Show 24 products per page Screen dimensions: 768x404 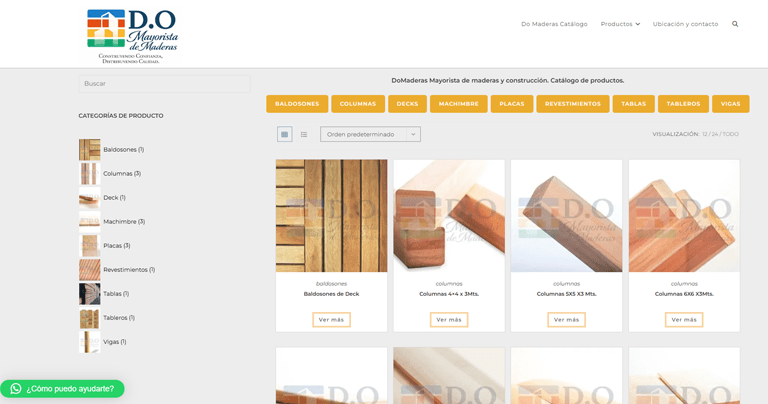pos(715,134)
